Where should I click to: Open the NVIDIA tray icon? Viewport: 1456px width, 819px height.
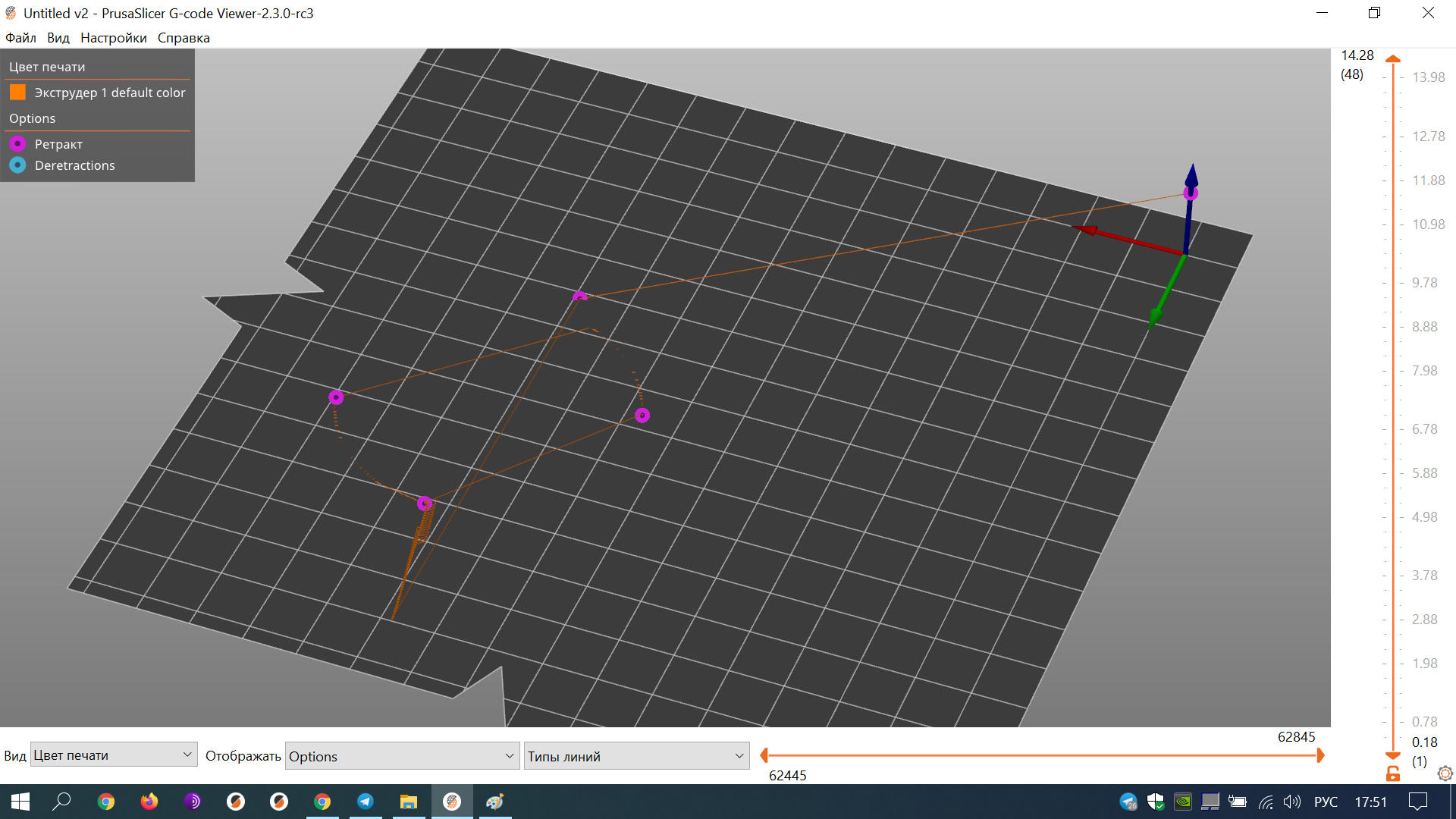(x=1183, y=802)
